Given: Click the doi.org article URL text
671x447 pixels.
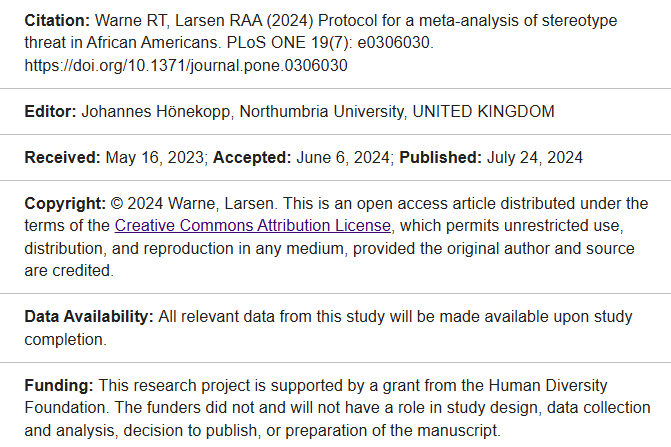Looking at the screenshot, I should click(x=186, y=65).
